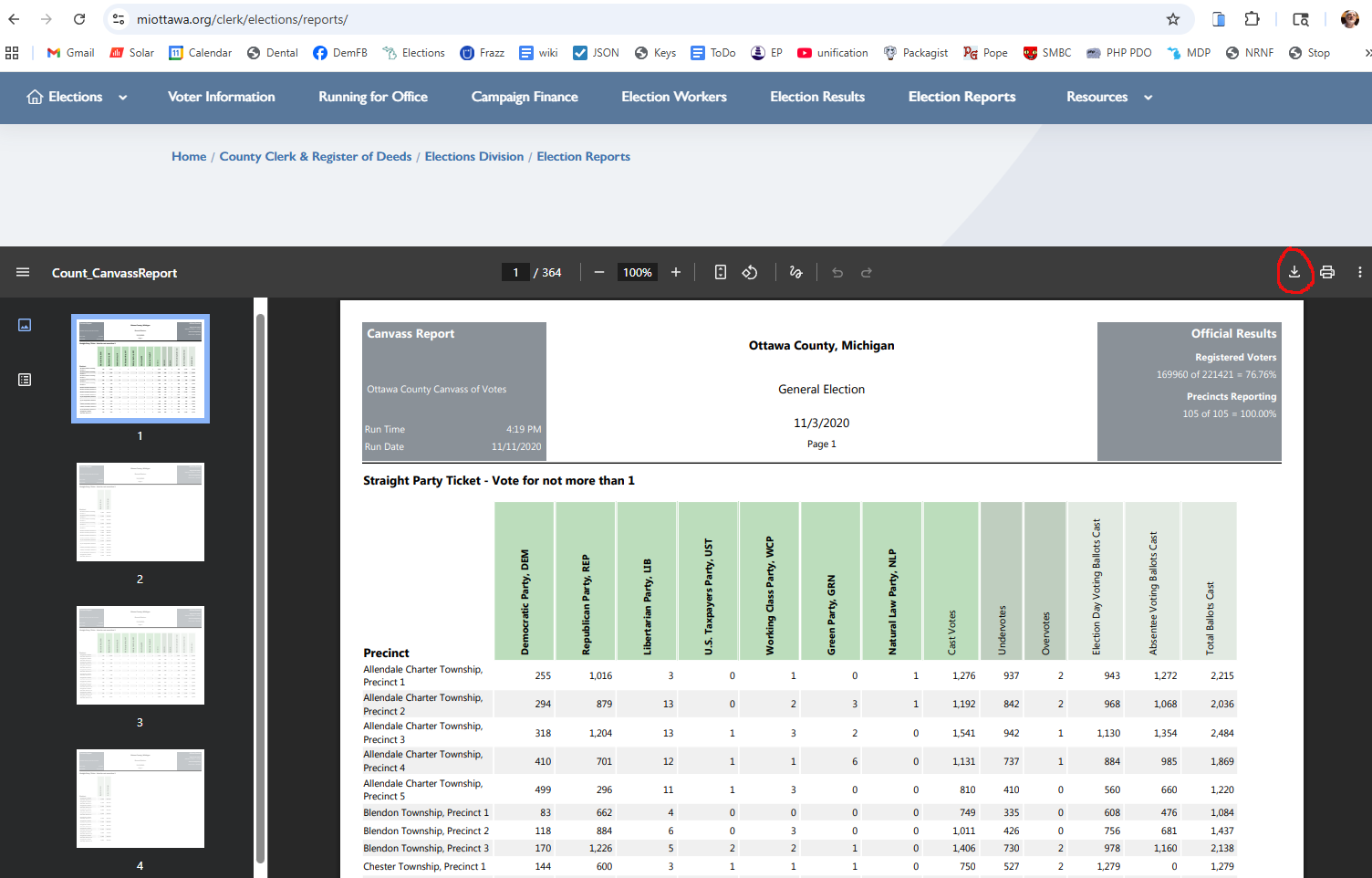The width and height of the screenshot is (1372, 878).
Task: Open the PDF more actions menu
Action: point(1359,272)
